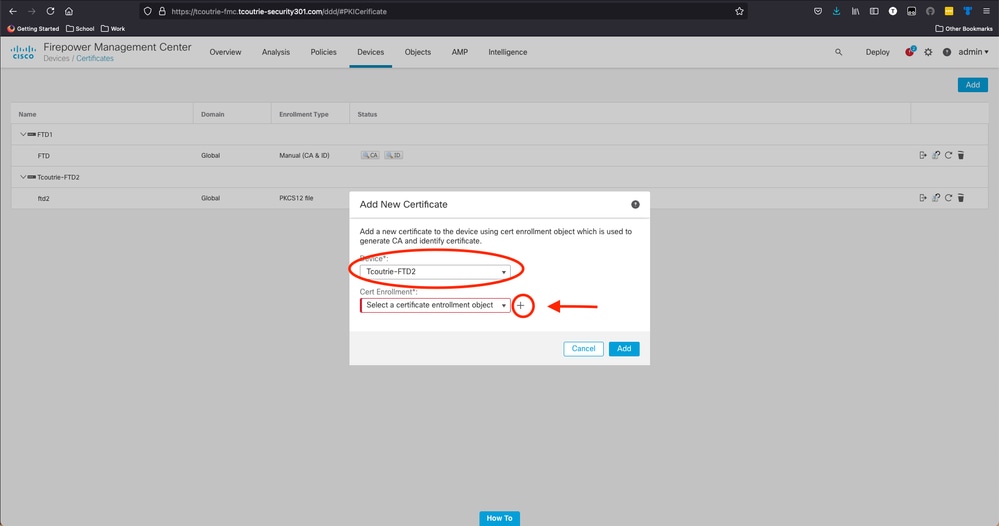The image size is (999, 526).
Task: Click the re-enroll certificate icon in FTD row
Action: 936,155
